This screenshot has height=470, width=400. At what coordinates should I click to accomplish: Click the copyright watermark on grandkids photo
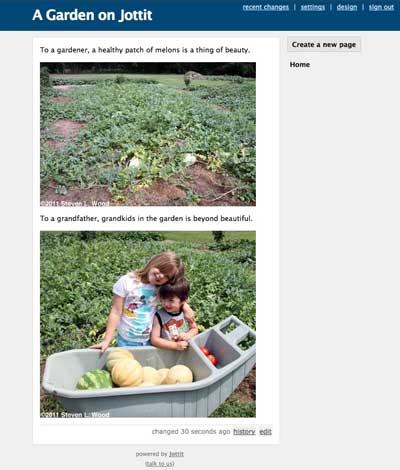coord(75,415)
